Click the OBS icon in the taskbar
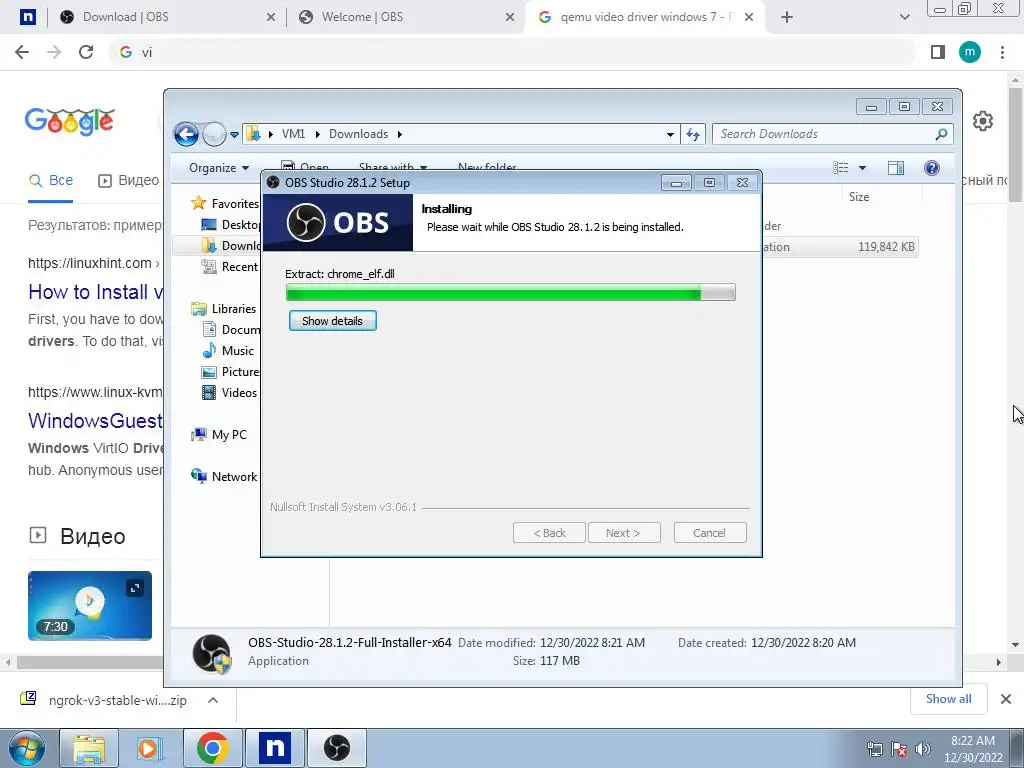Viewport: 1024px width, 768px height. click(337, 748)
